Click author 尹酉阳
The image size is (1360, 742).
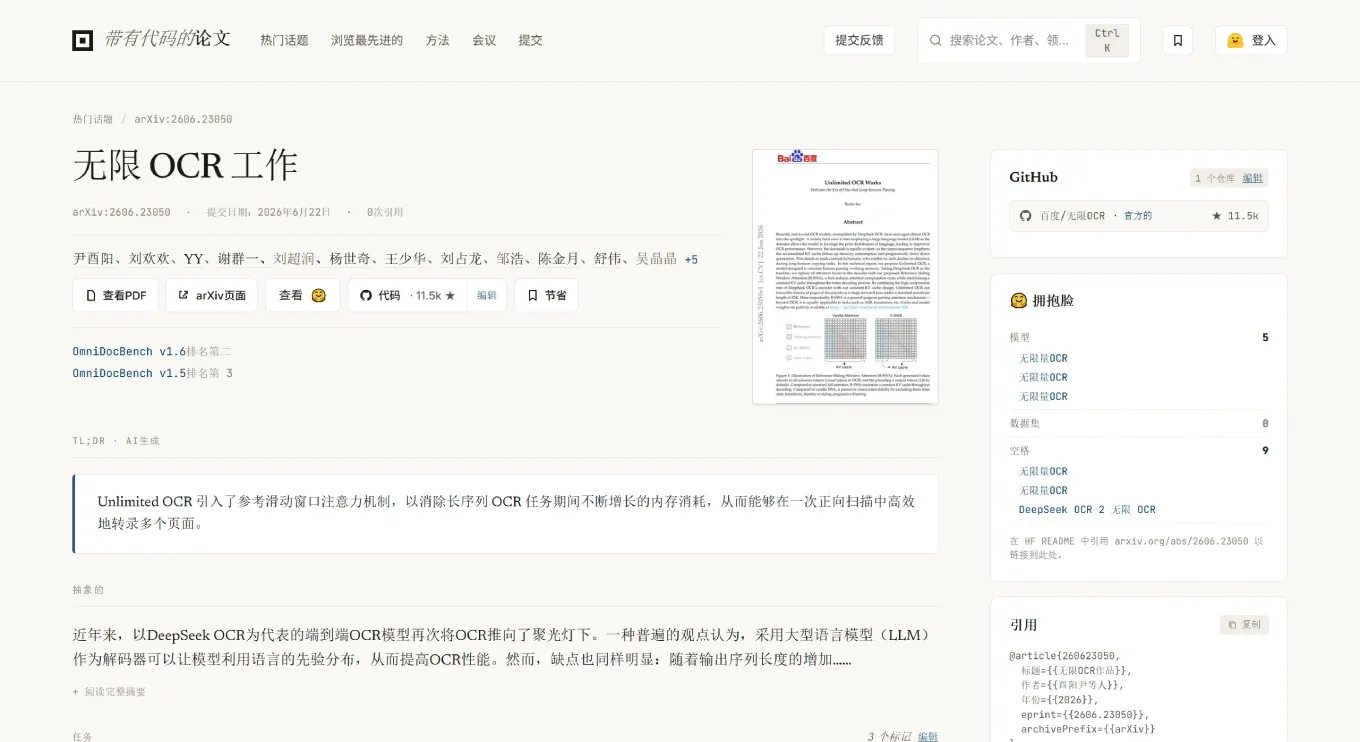(x=93, y=259)
